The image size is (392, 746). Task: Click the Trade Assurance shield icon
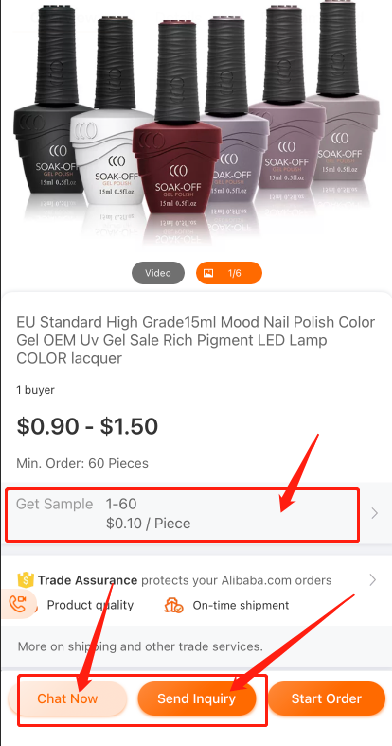26,580
